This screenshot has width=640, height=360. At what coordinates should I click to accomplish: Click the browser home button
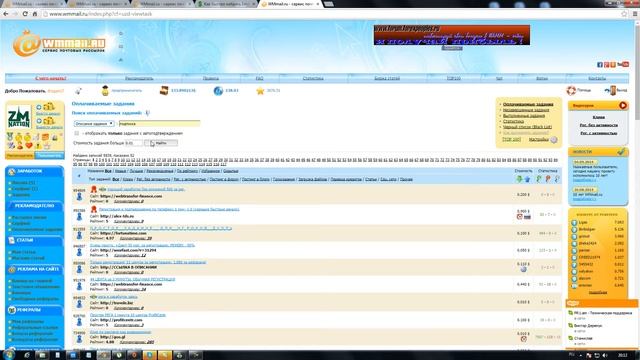35,14
